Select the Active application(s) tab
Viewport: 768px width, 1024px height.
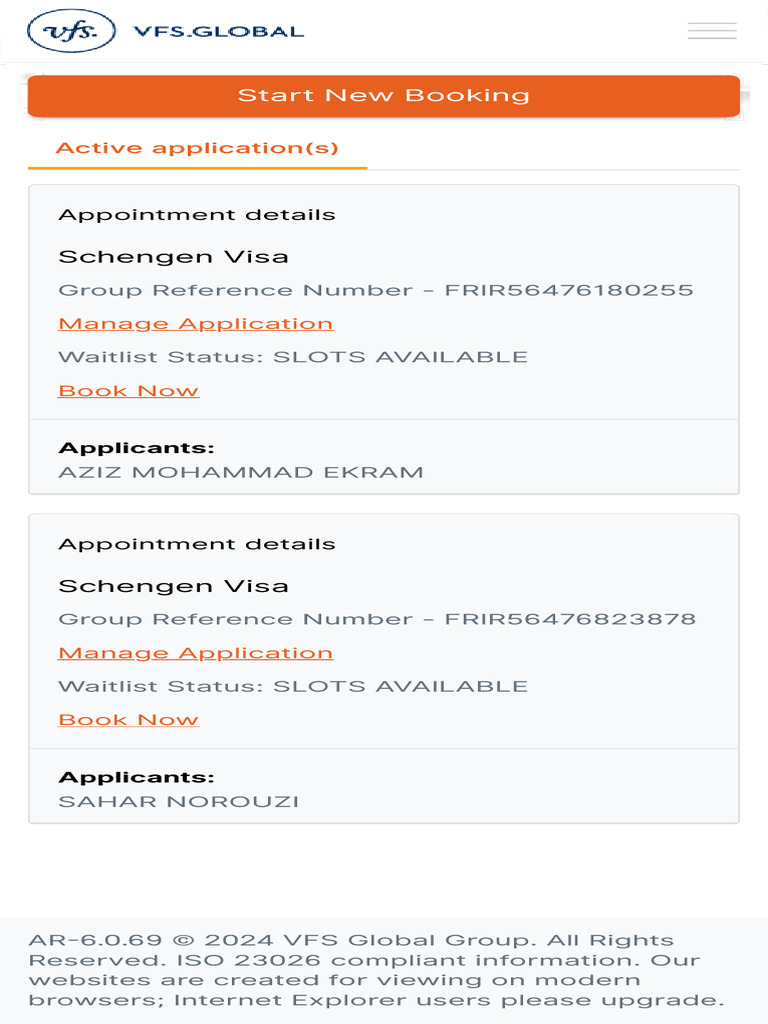pyautogui.click(x=197, y=149)
